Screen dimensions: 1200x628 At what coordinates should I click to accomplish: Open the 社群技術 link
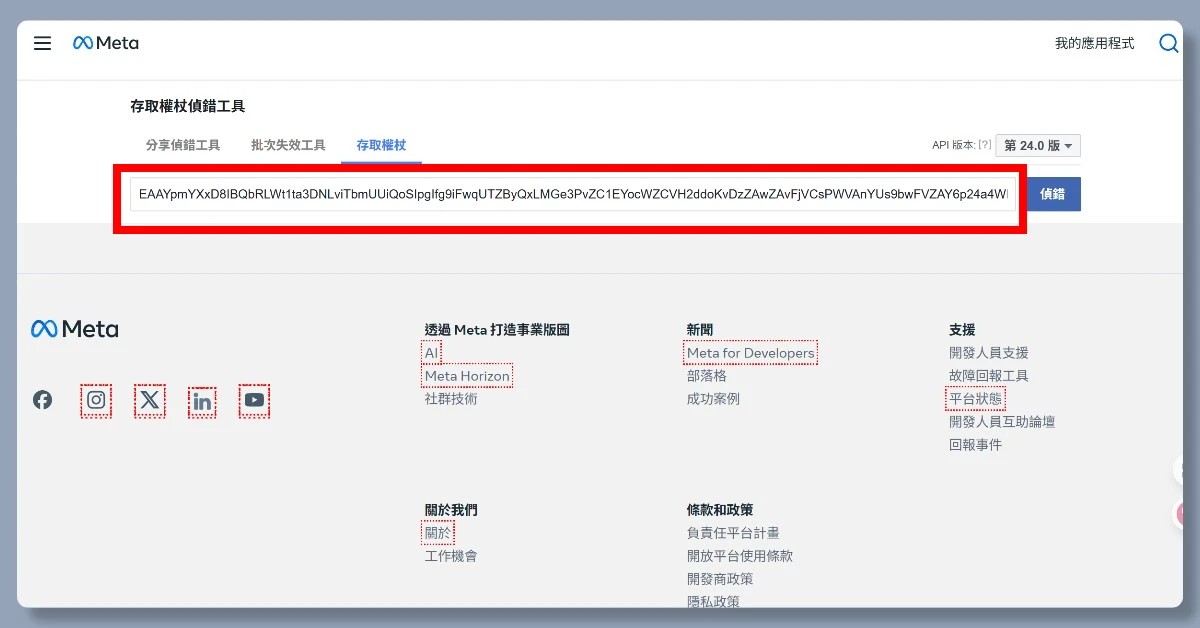click(451, 399)
